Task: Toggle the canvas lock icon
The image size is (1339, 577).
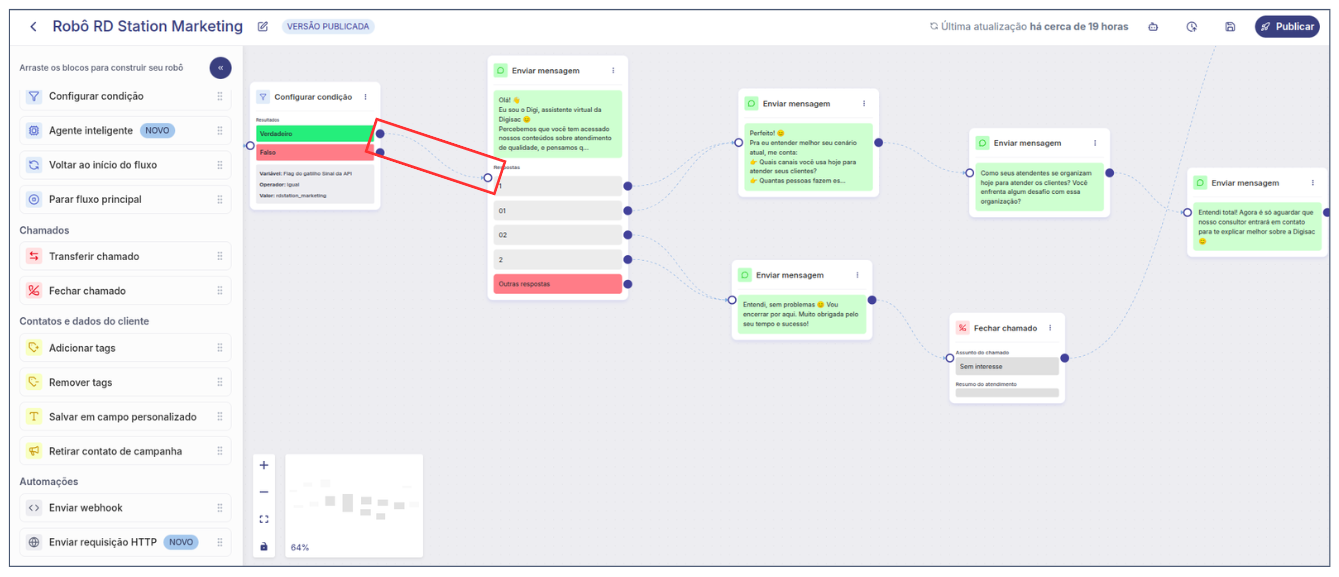Action: 264,546
